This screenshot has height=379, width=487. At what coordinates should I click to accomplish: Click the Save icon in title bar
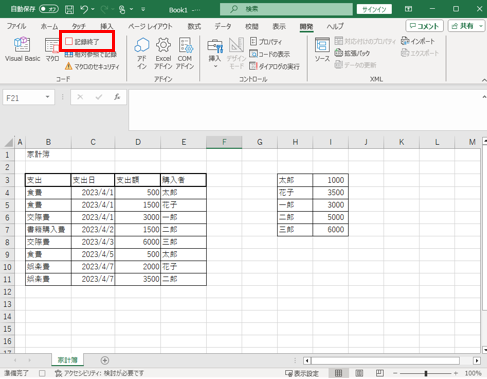[69, 9]
